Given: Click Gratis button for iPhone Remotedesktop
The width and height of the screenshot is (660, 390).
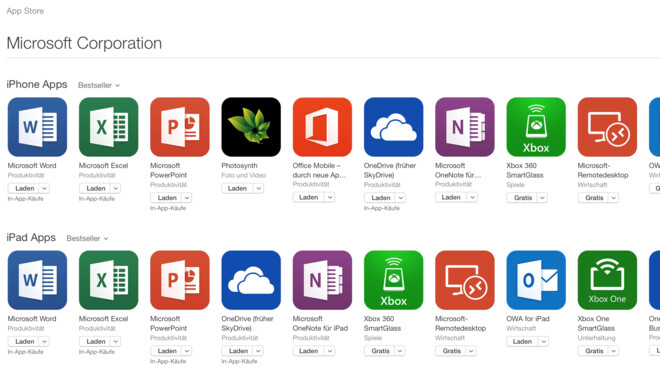Looking at the screenshot, I should (x=593, y=198).
